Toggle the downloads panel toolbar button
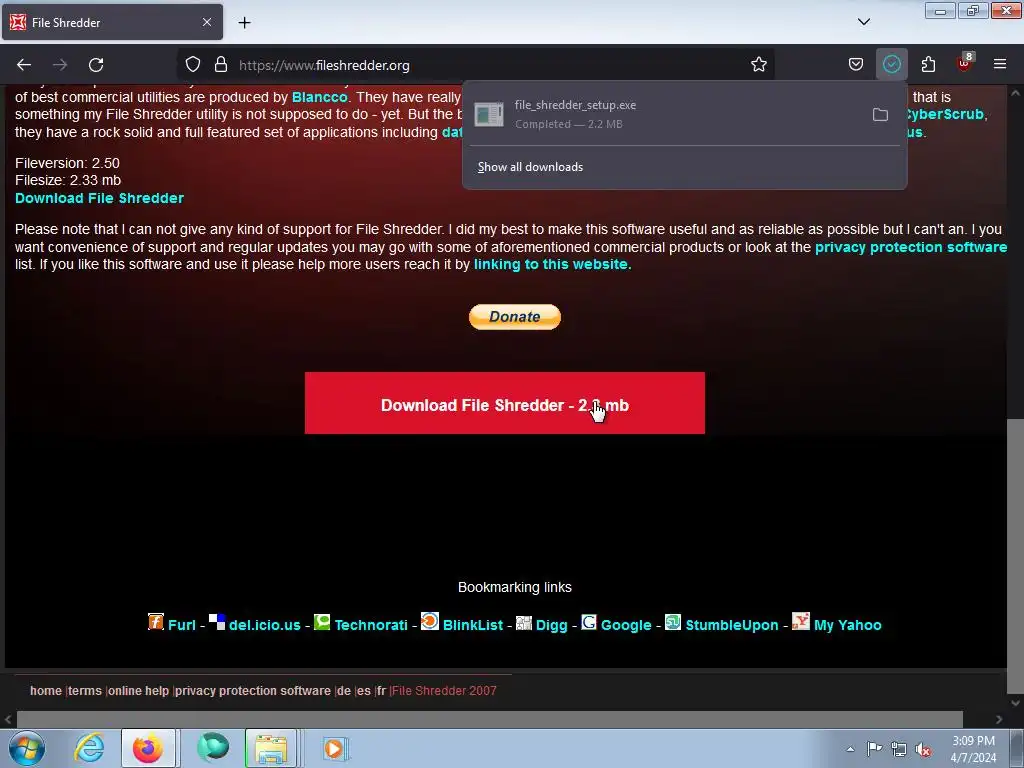 click(x=891, y=64)
